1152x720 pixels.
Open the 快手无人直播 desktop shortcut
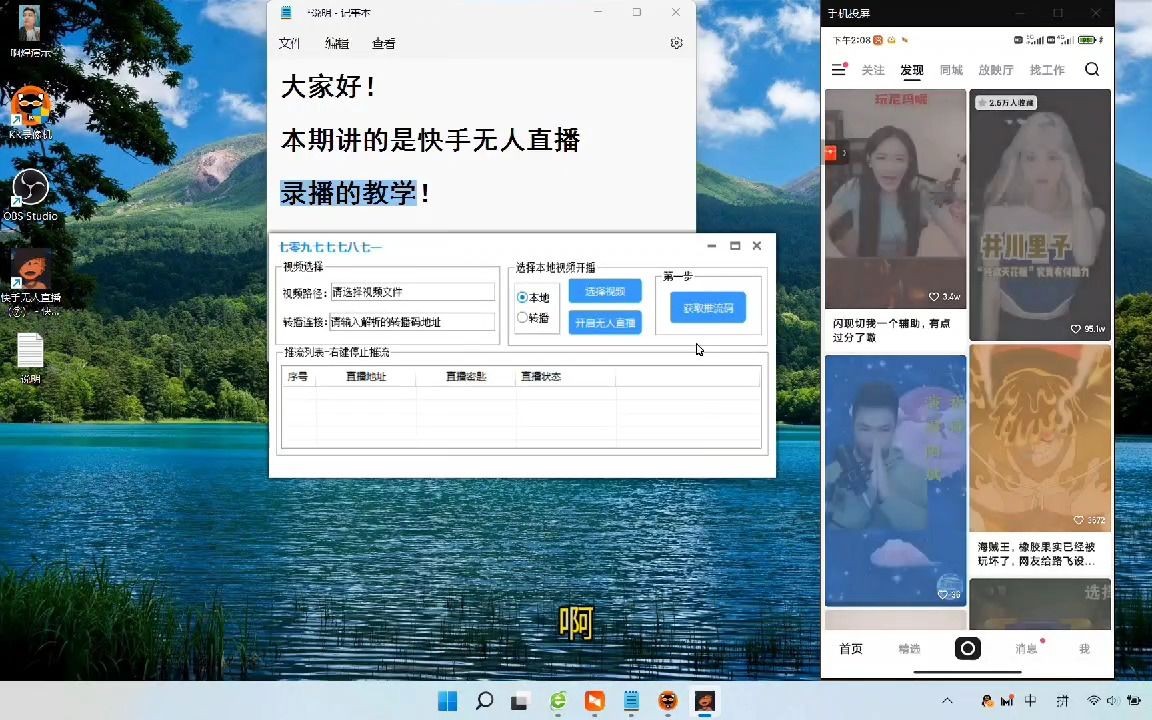30,282
